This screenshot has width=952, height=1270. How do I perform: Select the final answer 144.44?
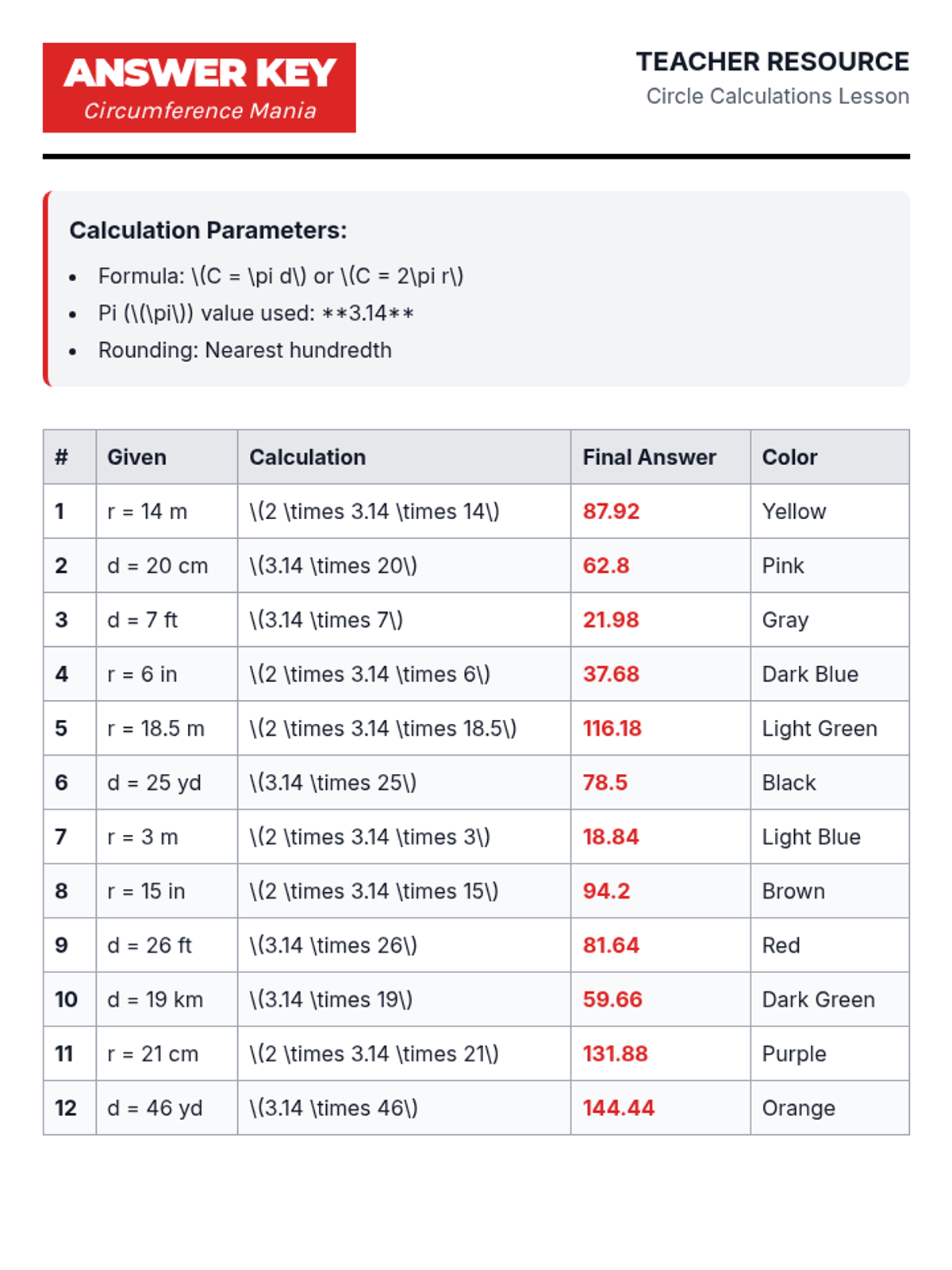pyautogui.click(x=619, y=1108)
